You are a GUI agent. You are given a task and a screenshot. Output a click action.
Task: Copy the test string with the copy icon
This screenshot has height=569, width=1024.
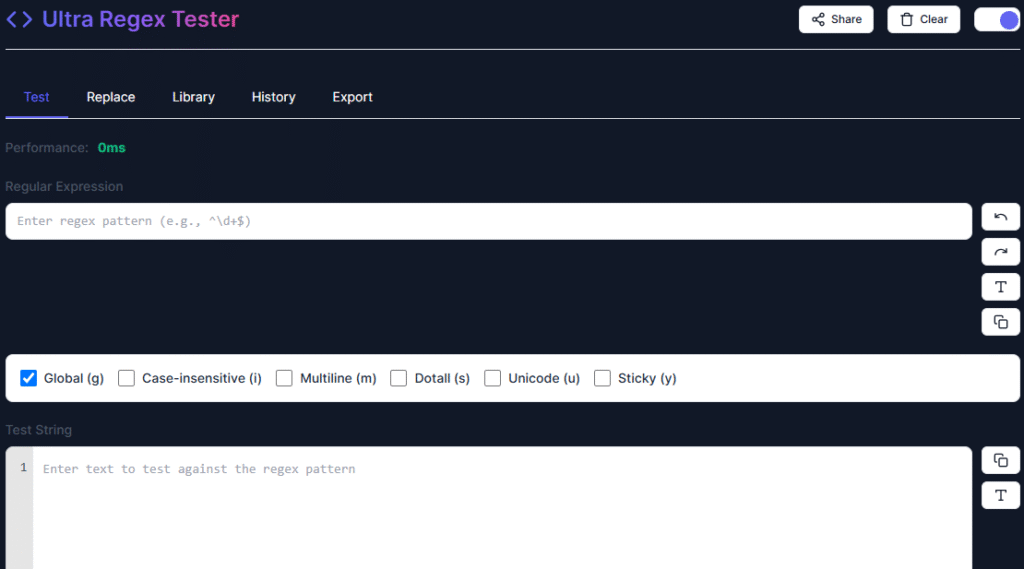pyautogui.click(x=1000, y=461)
